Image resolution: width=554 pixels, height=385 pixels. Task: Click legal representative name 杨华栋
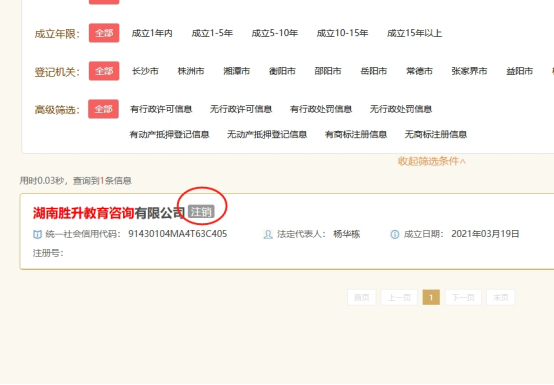point(347,234)
